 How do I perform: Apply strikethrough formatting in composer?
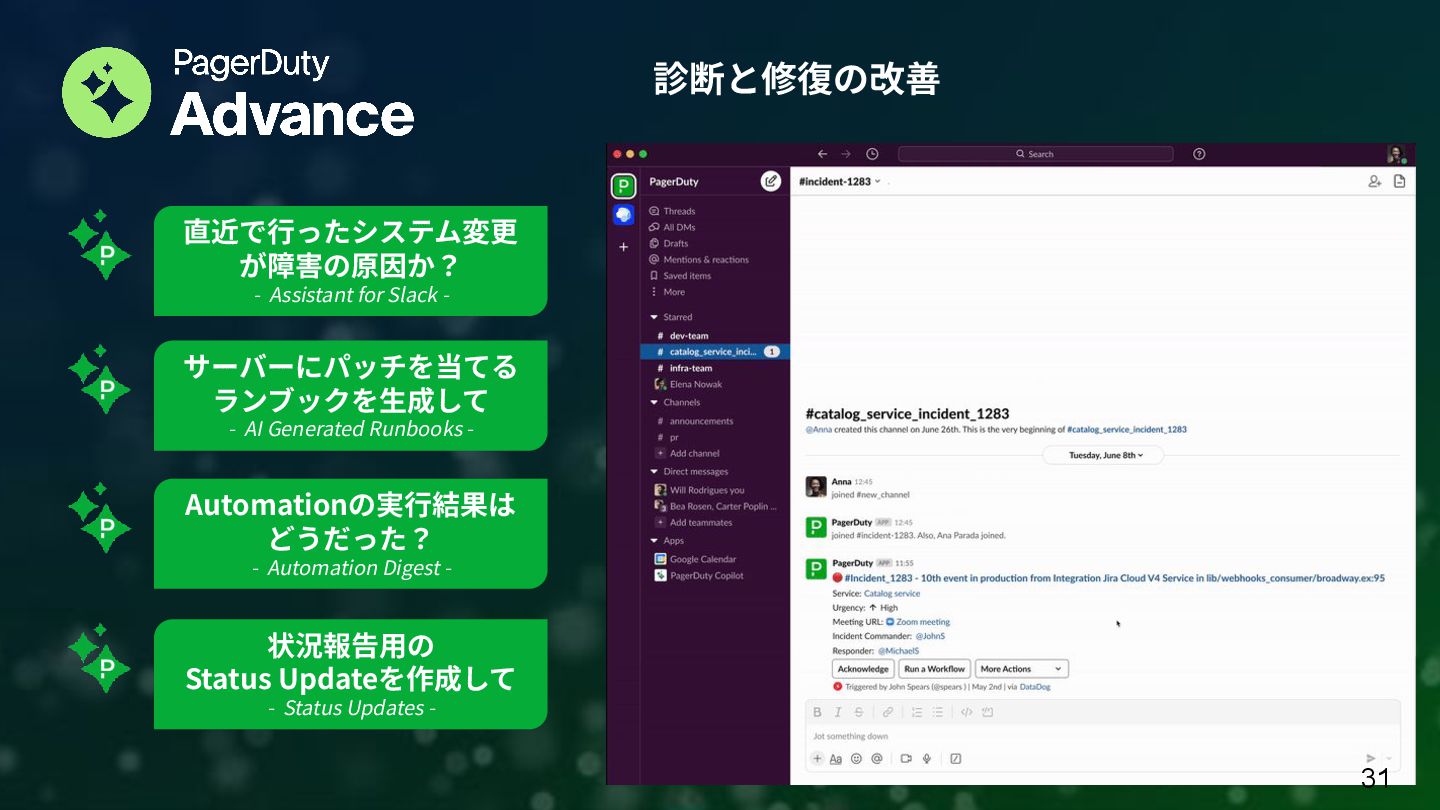tap(859, 712)
